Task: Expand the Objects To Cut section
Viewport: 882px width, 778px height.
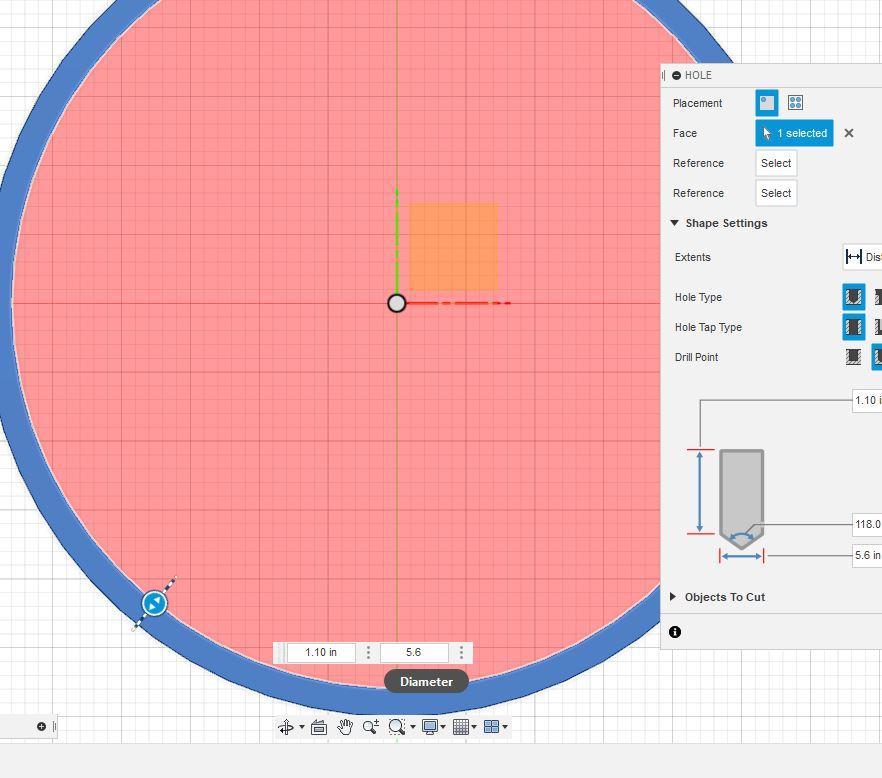Action: tap(672, 596)
